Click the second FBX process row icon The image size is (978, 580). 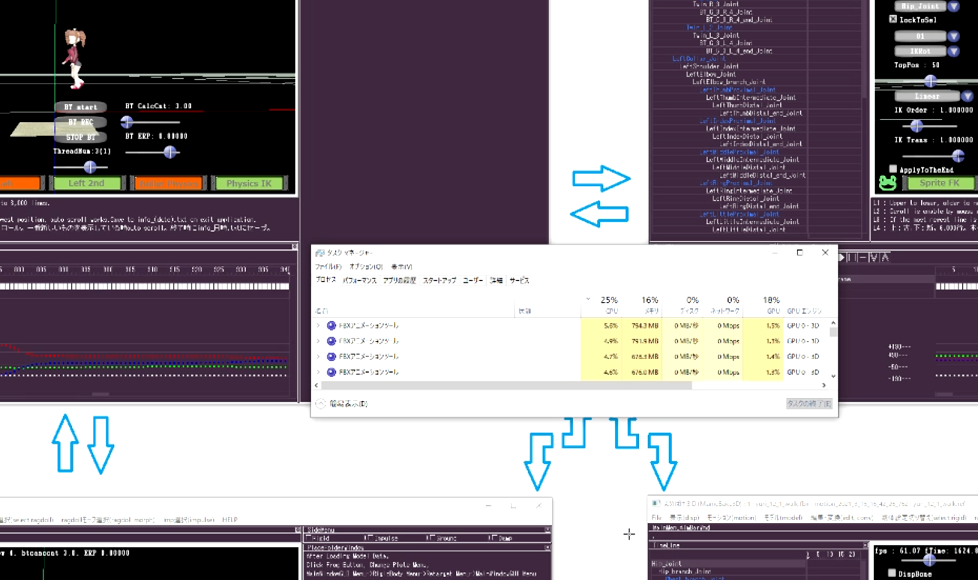331,341
